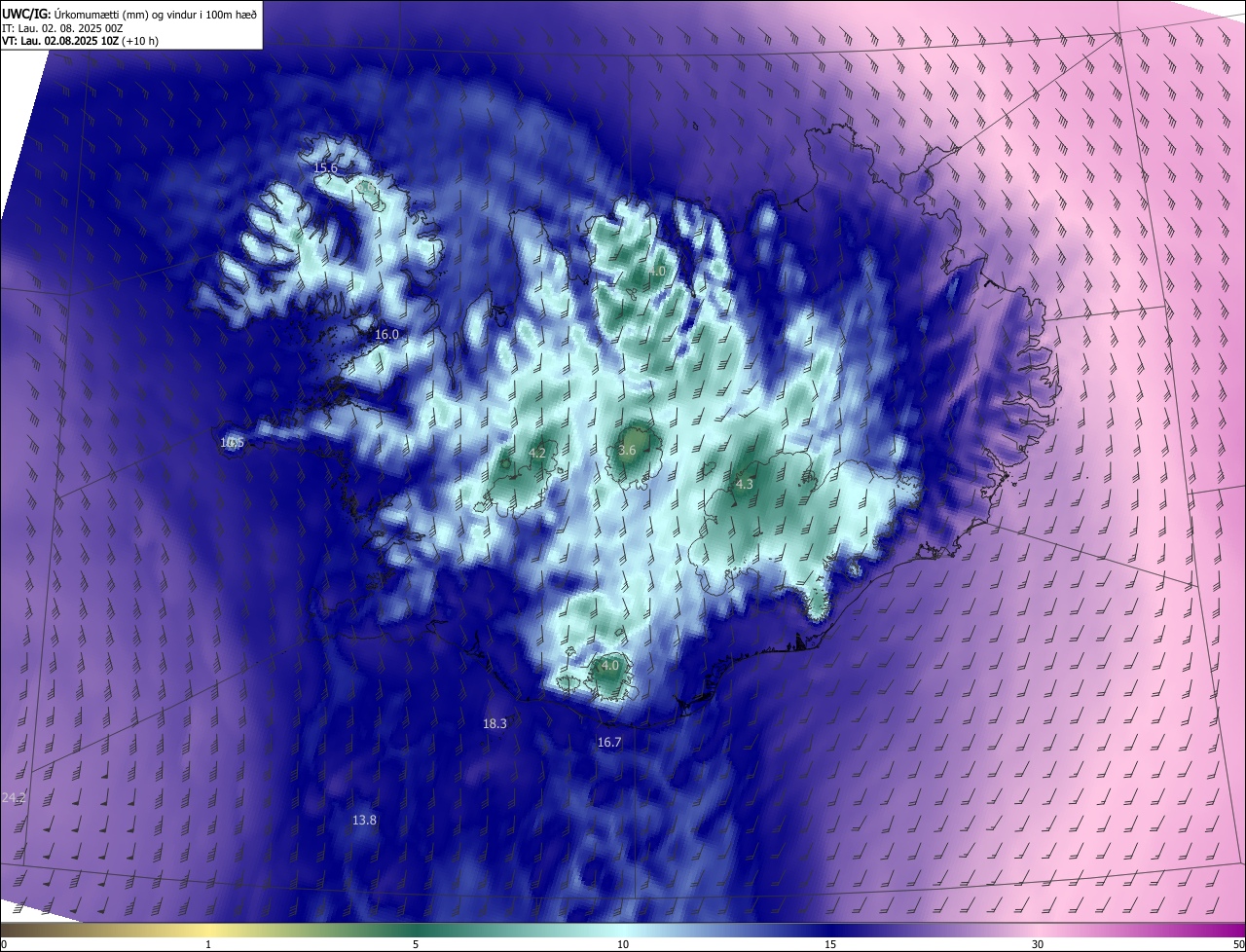Click the 4.3 value label
This screenshot has width=1246, height=952.
pos(744,484)
